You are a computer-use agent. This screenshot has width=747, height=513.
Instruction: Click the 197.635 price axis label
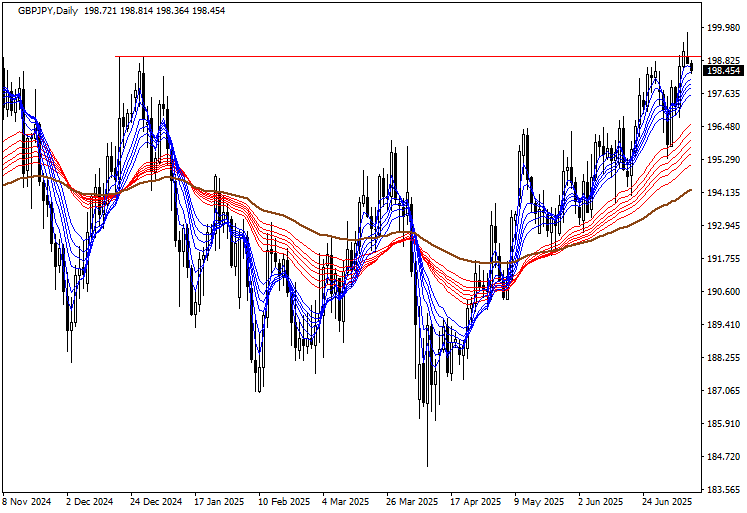tap(724, 93)
